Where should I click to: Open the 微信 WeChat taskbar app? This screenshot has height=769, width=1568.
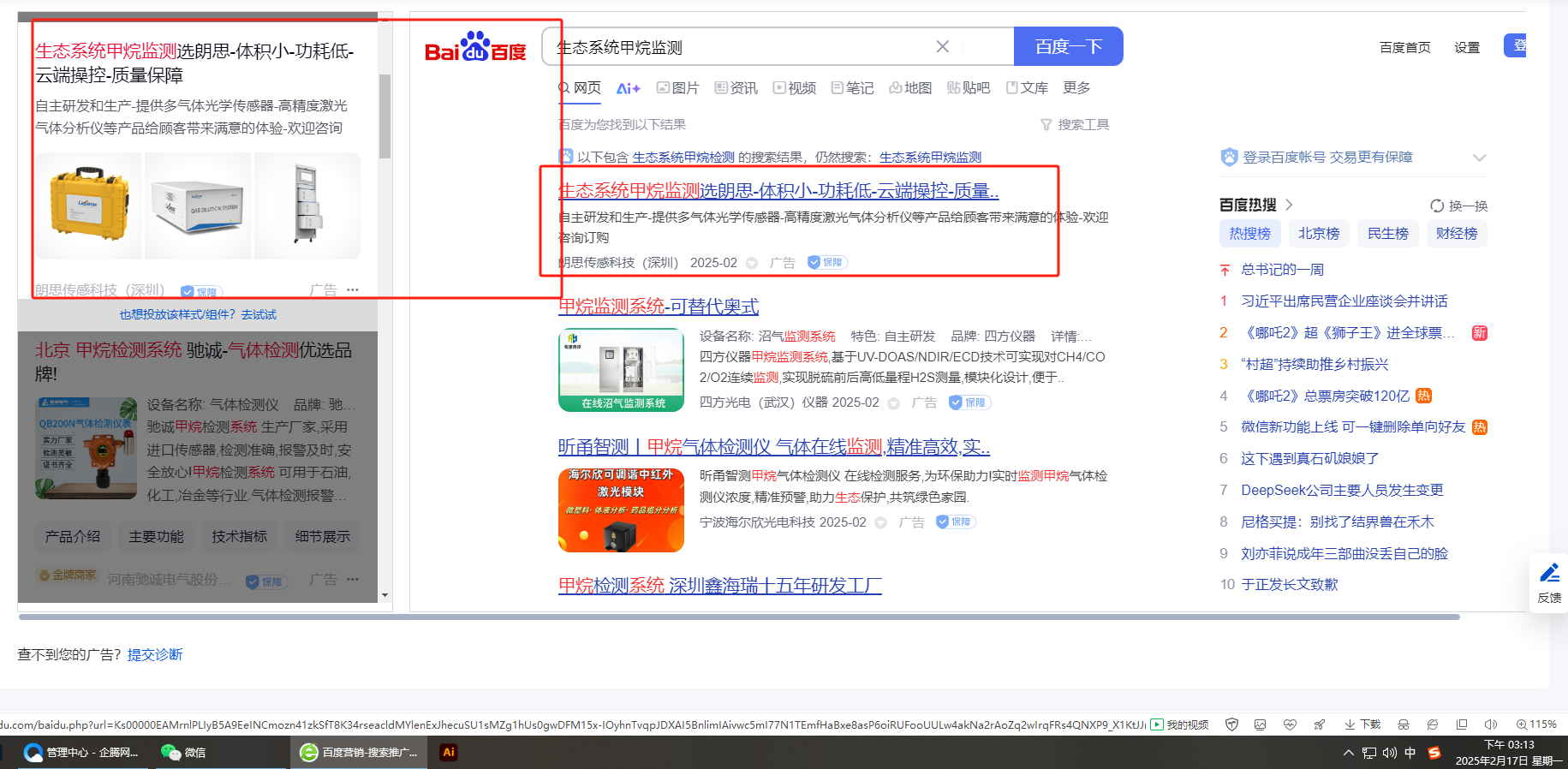[183, 752]
